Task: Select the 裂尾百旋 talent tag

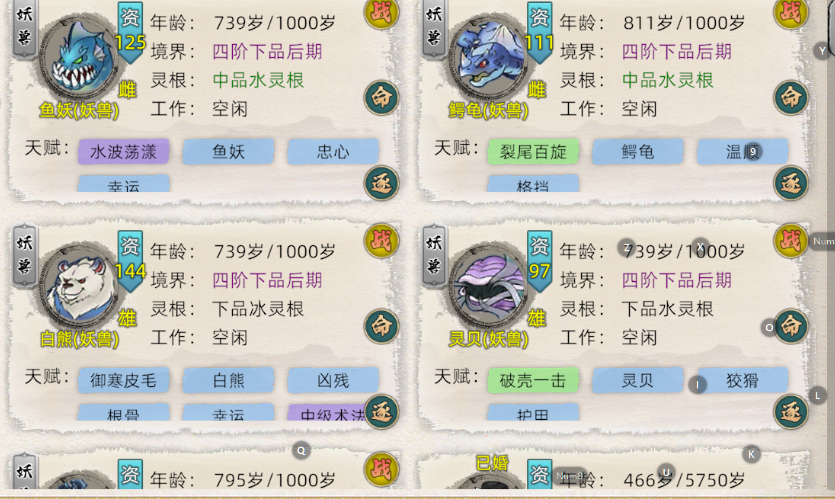Action: [533, 152]
